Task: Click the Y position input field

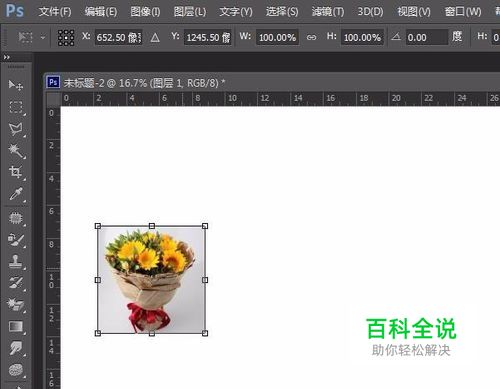Action: [208, 37]
